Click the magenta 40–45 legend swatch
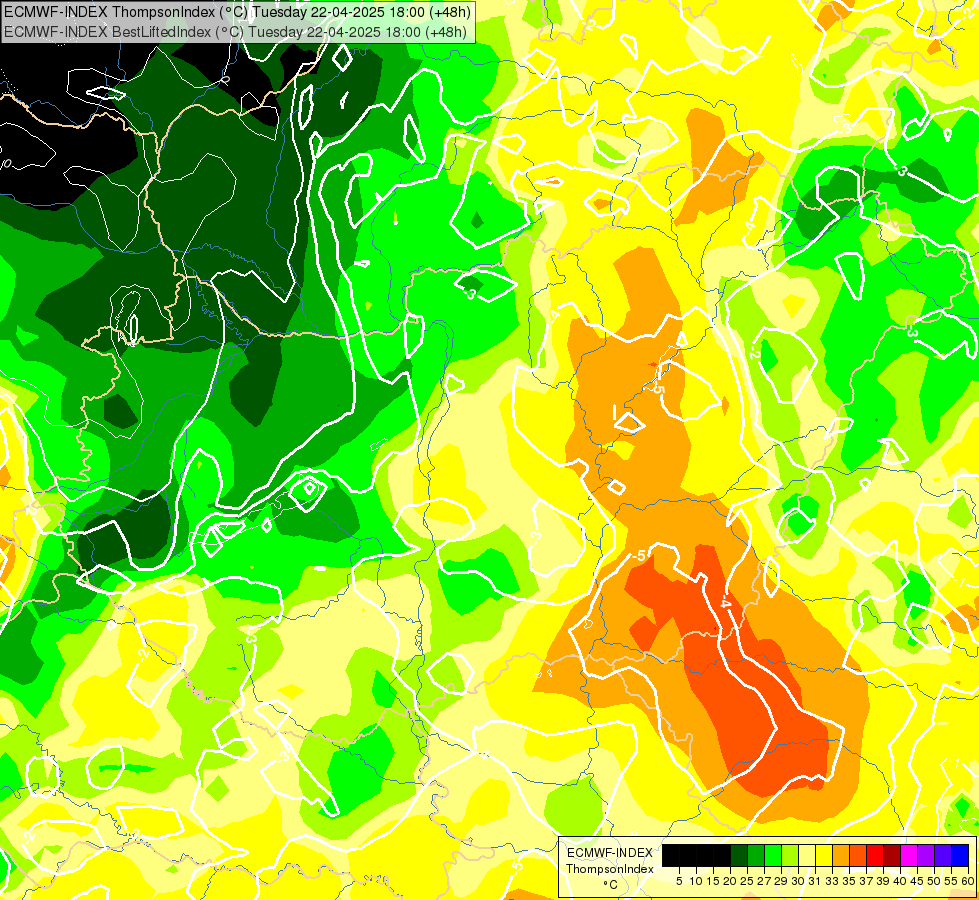The width and height of the screenshot is (979, 900). (x=909, y=855)
